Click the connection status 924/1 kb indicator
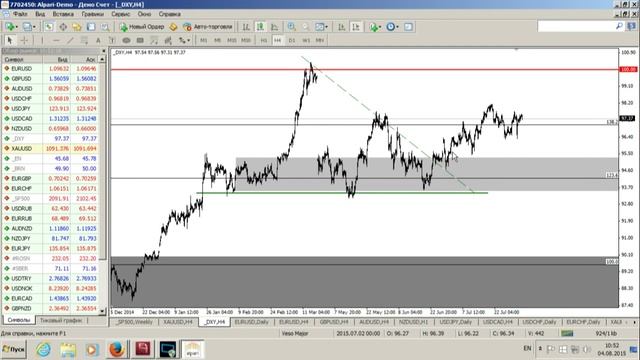This screenshot has height=360, width=640. click(x=606, y=333)
